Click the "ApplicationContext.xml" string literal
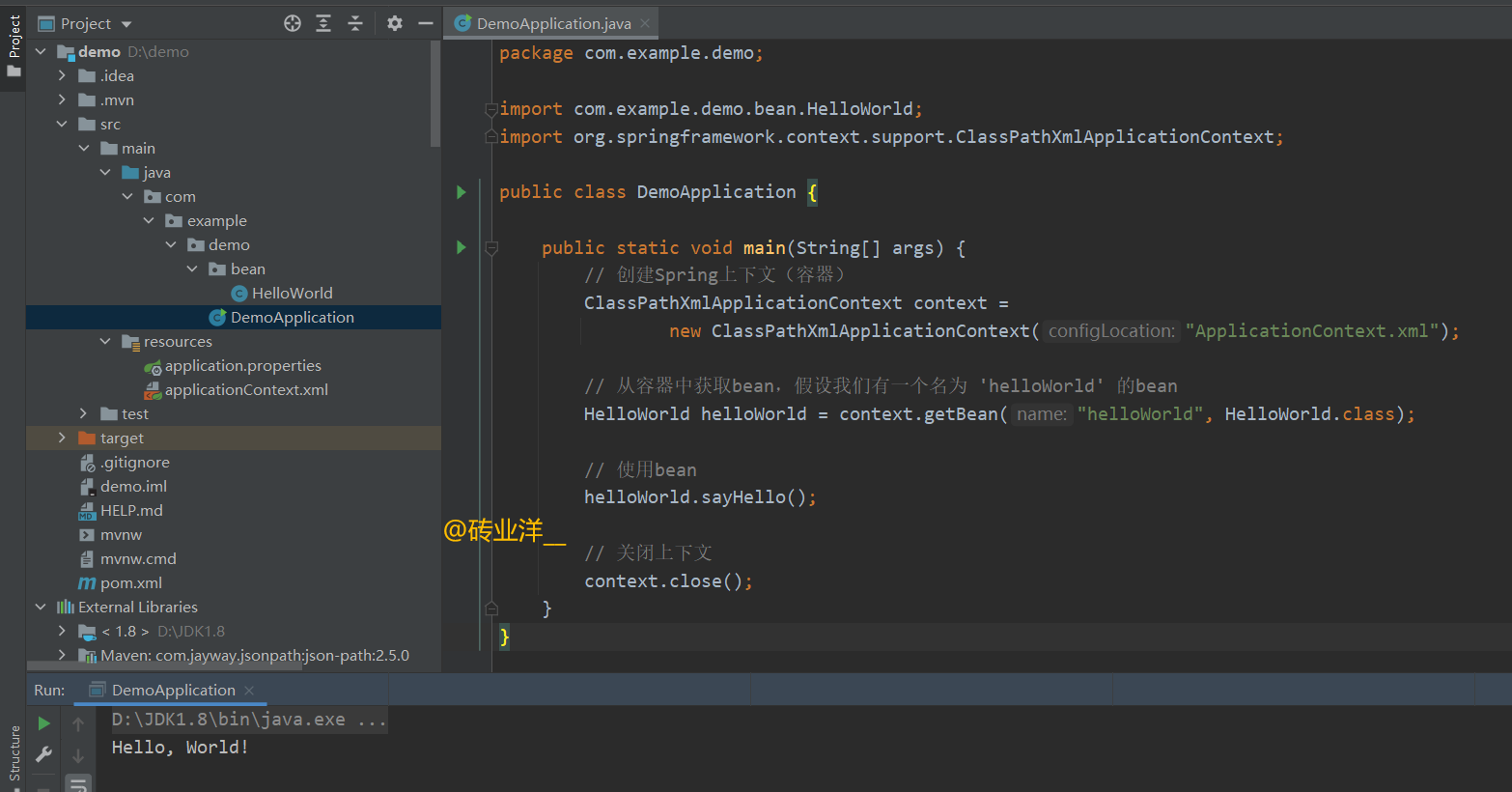The height and width of the screenshot is (792, 1512). click(1312, 331)
